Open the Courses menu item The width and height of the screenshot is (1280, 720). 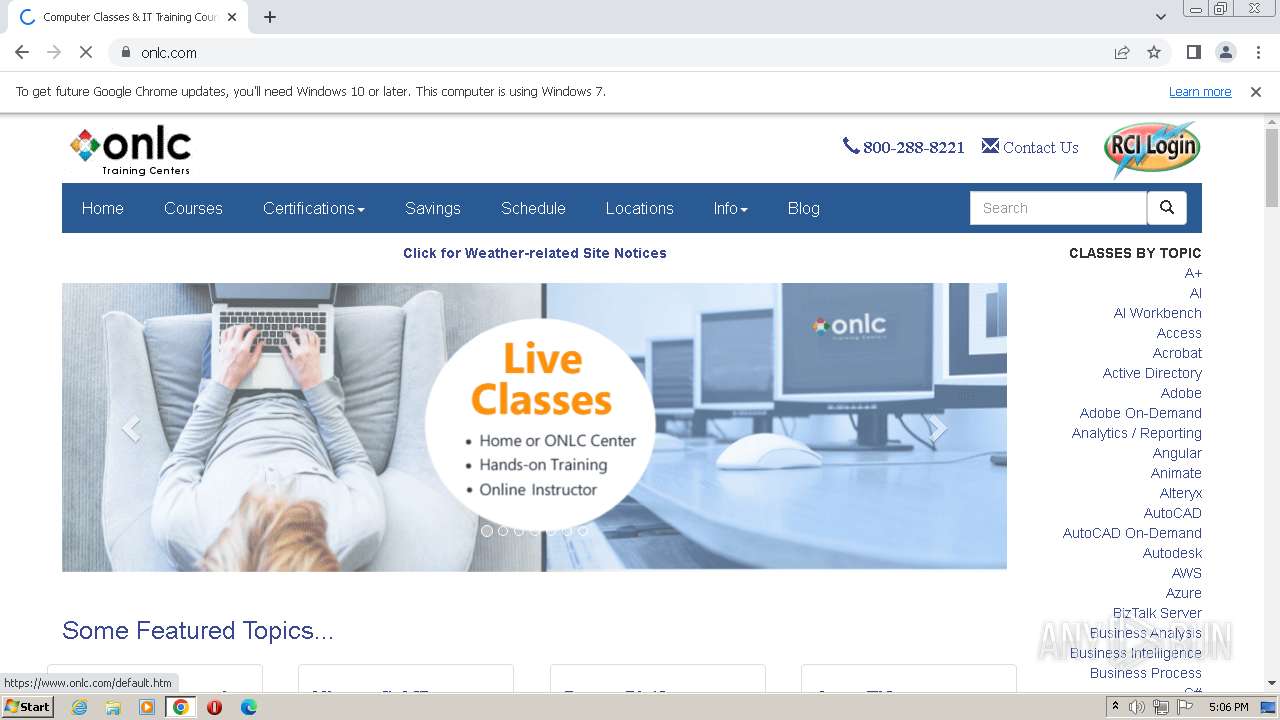[193, 208]
